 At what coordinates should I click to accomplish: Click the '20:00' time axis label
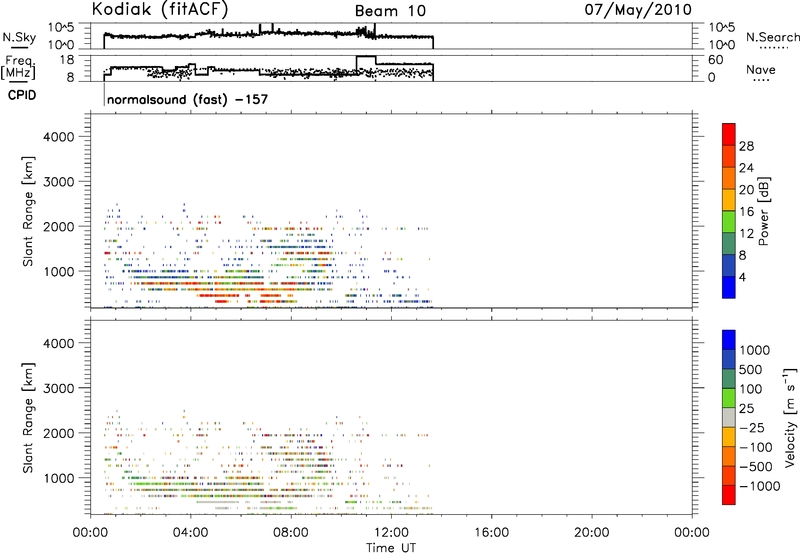point(592,533)
